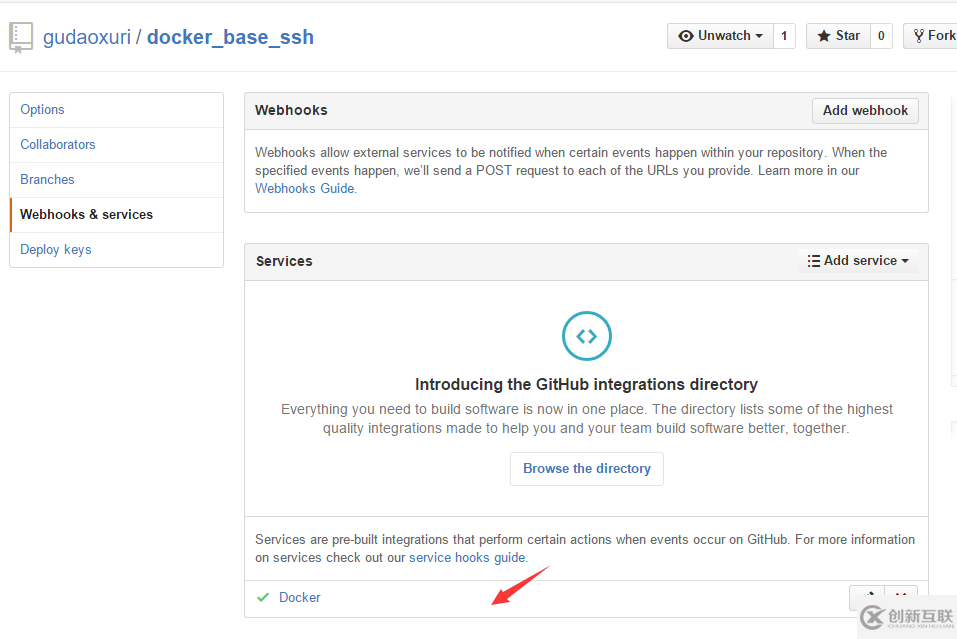Click the stargazers count 0
Screen dimensions: 957x639
tap(881, 36)
